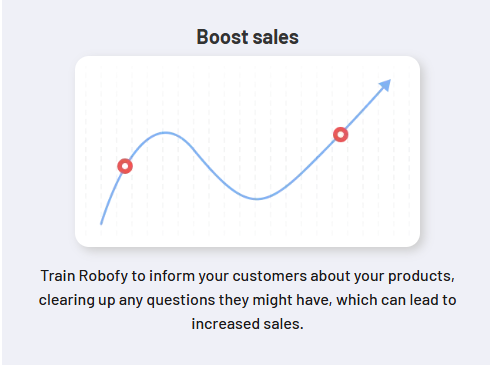Select the 'Boost sales' heading
Viewport: 490px width, 365px height.
tap(247, 37)
